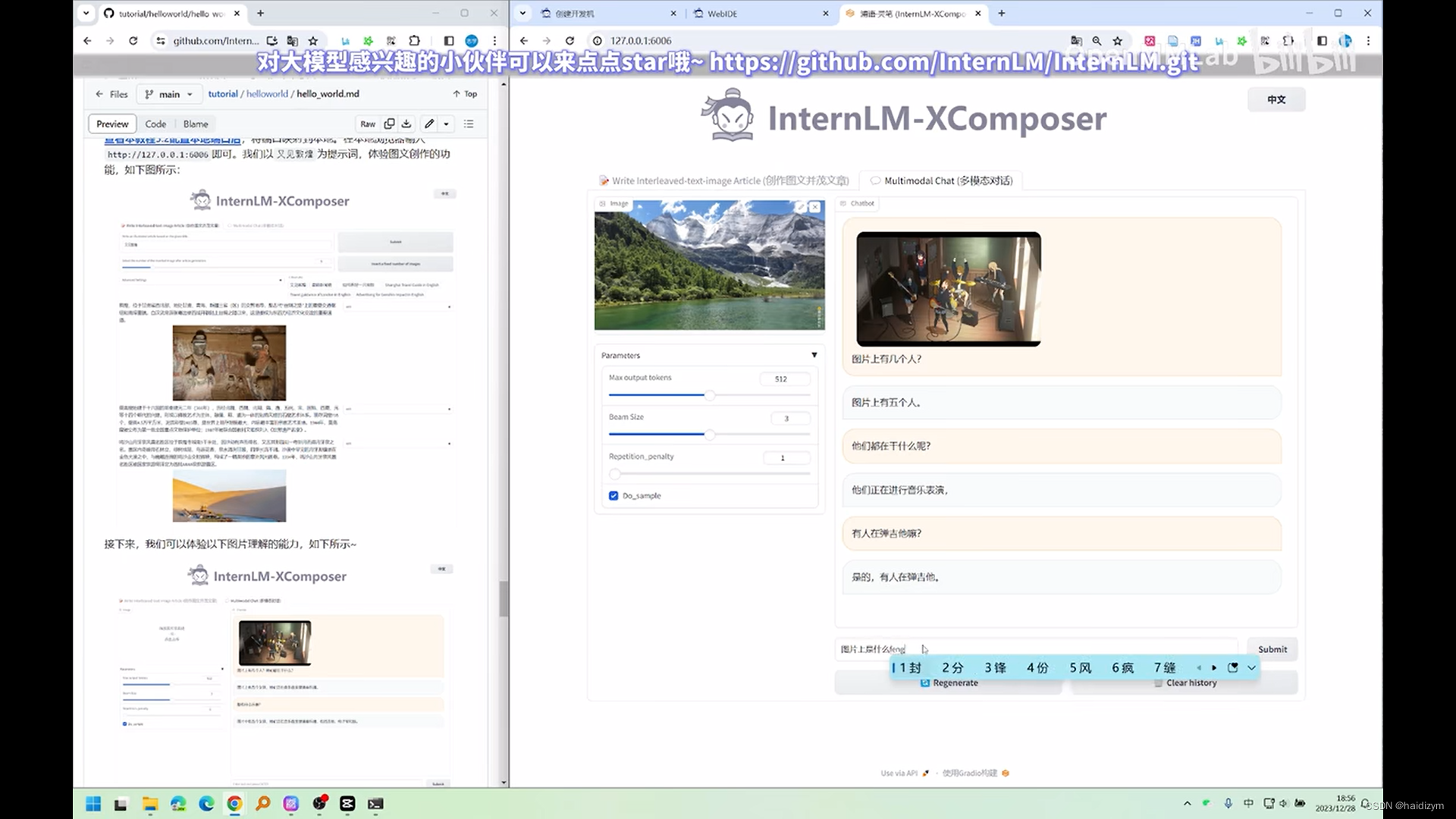
Task: Remove the uploaded mountain image
Action: coord(814,207)
